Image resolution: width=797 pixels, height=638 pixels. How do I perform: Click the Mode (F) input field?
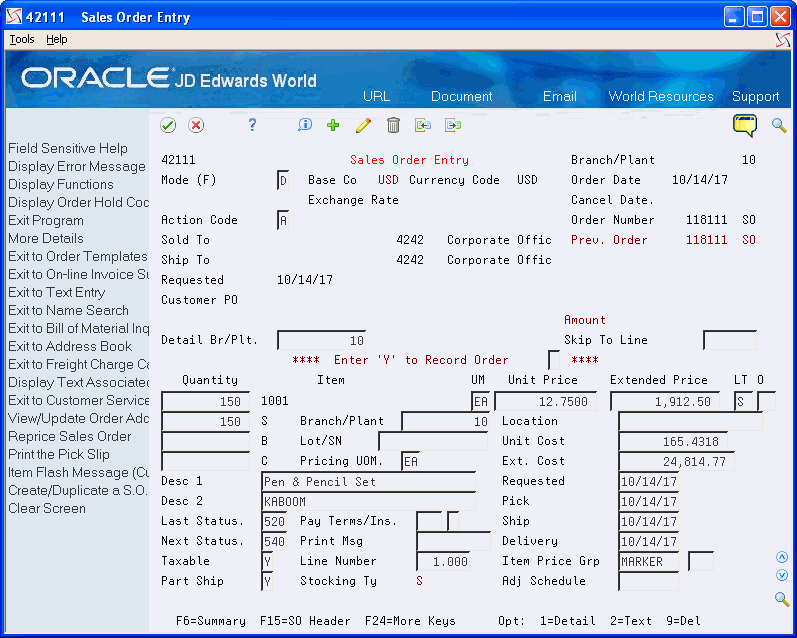pos(283,180)
